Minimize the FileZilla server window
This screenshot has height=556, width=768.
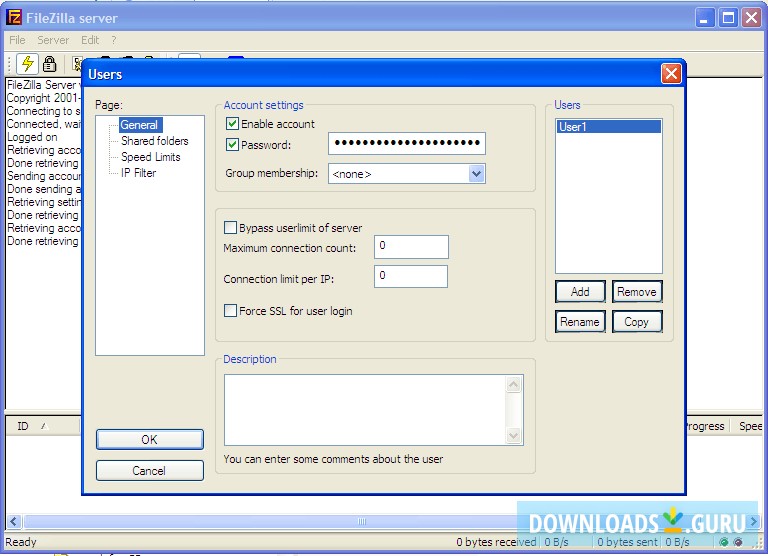click(705, 18)
